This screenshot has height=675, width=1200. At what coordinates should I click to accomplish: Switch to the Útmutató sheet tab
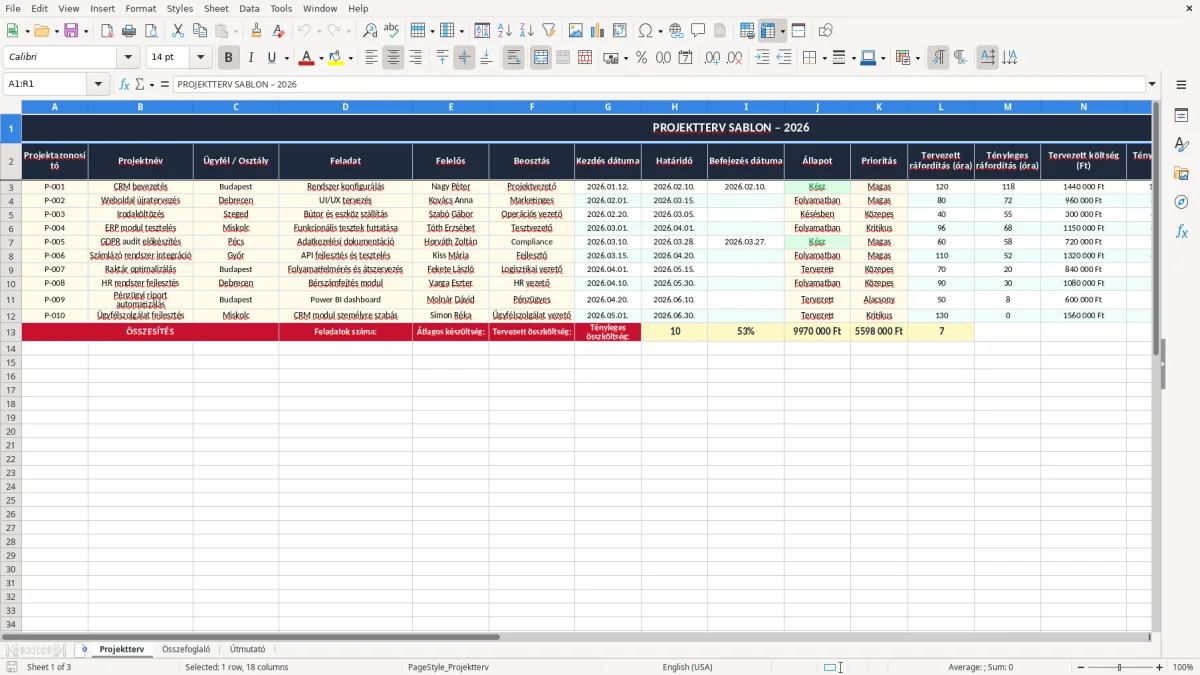pyautogui.click(x=247, y=649)
